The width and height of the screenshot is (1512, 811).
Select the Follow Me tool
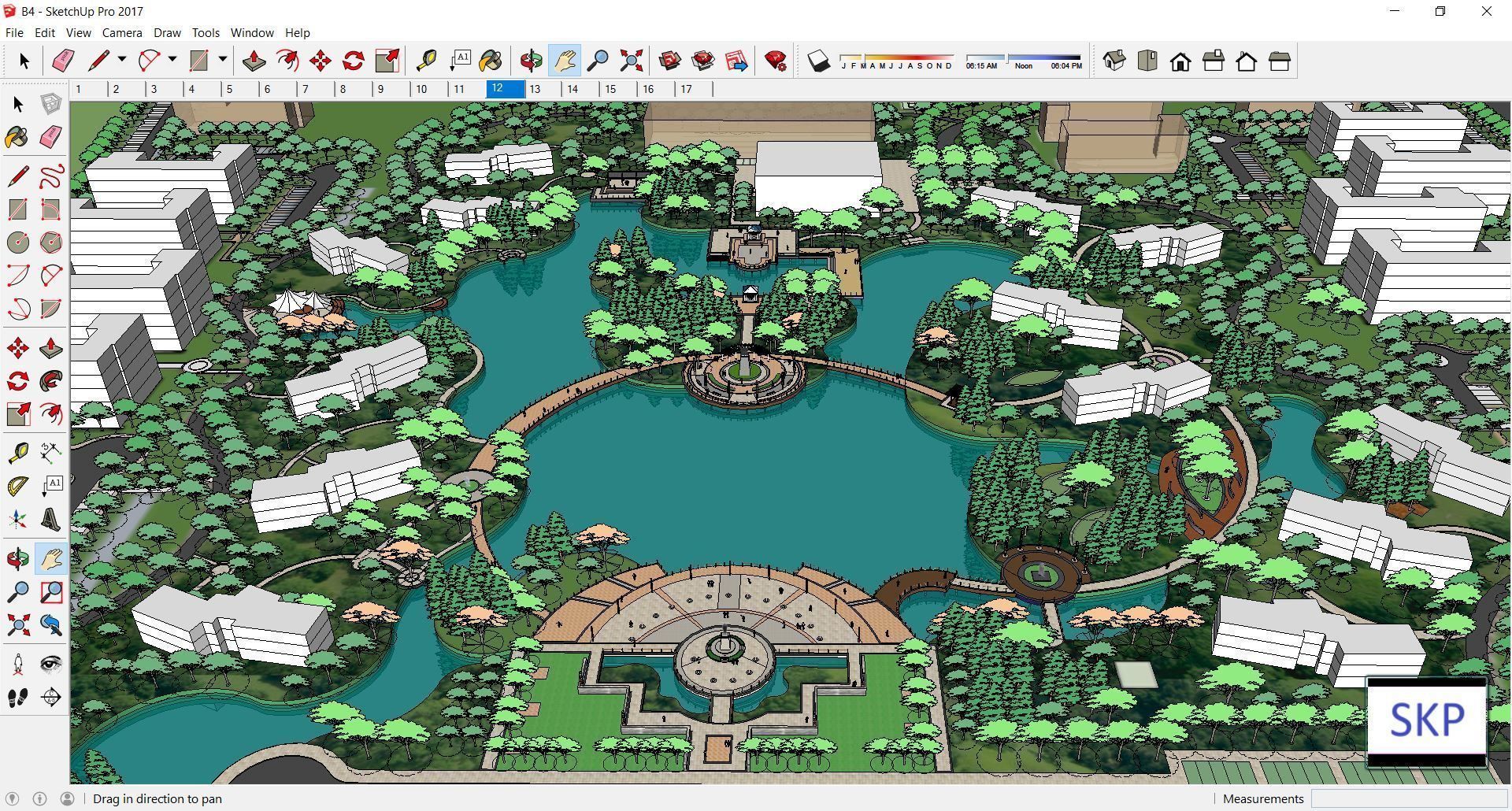click(x=50, y=381)
